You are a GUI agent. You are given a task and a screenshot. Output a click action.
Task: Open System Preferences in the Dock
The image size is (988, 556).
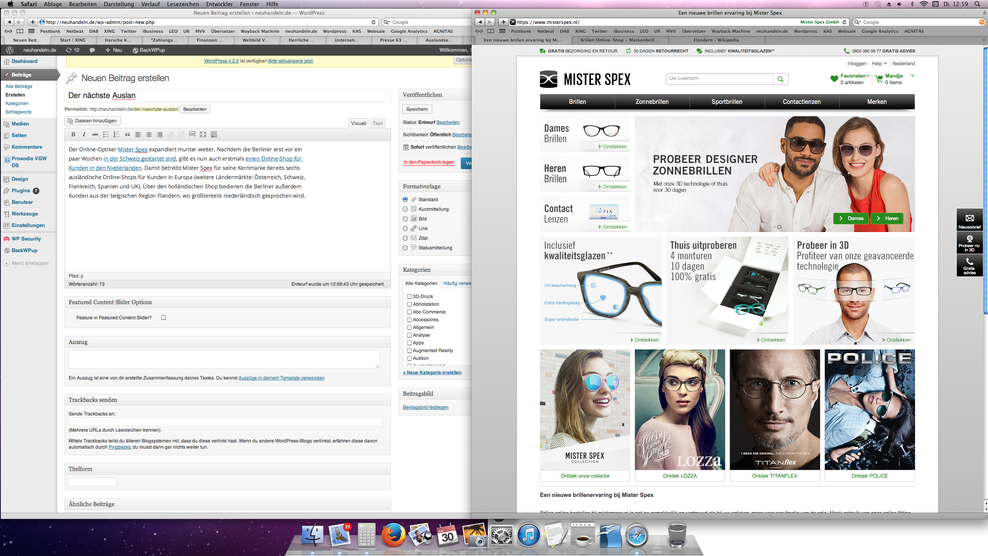coord(502,535)
